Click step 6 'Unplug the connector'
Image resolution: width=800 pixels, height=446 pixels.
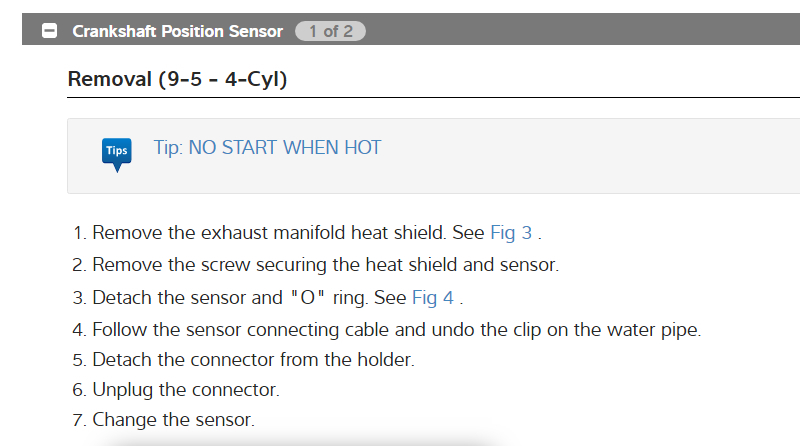tap(186, 389)
